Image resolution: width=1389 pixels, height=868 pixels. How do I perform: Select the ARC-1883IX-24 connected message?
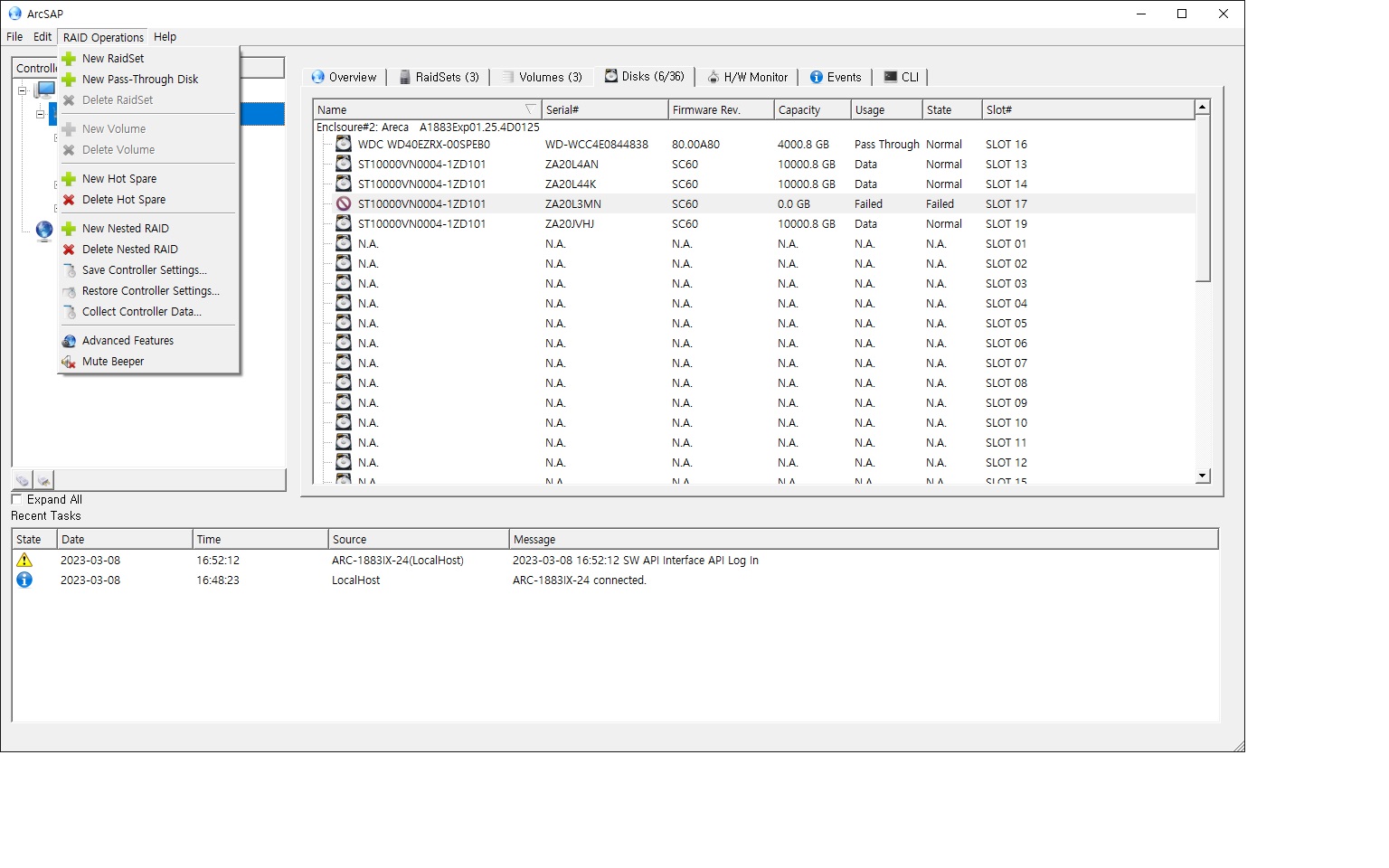pyautogui.click(x=580, y=580)
